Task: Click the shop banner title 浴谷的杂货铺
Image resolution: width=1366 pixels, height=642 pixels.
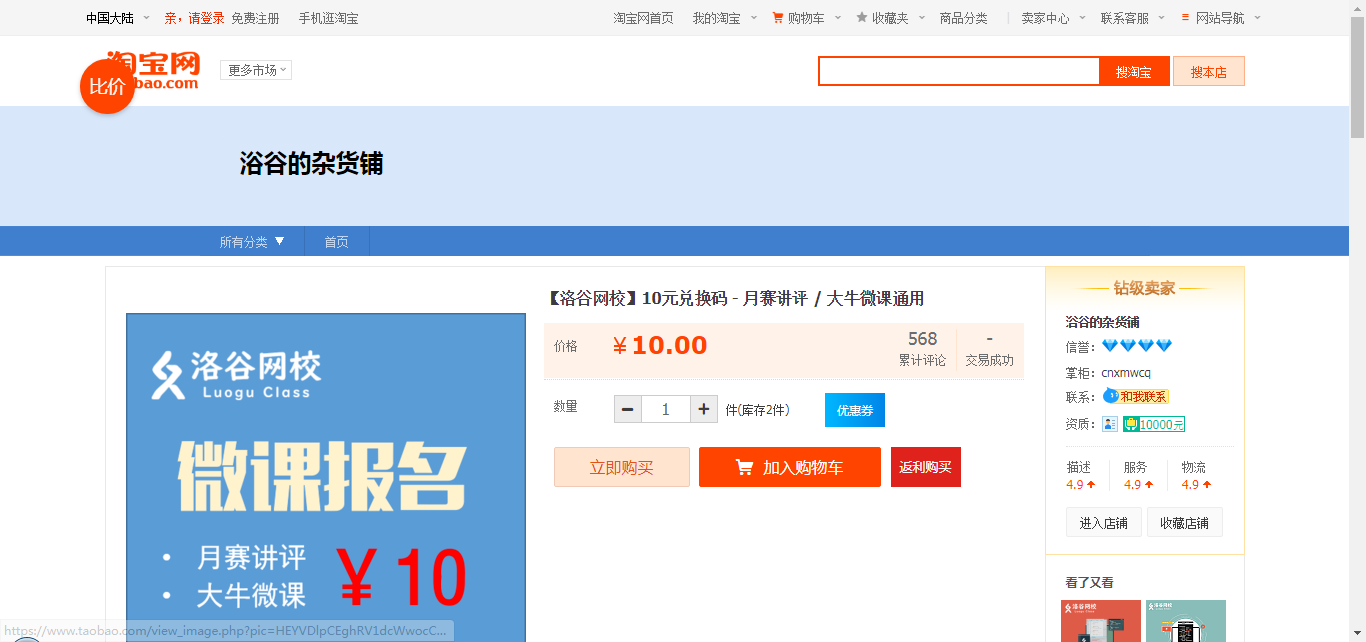Action: point(311,164)
